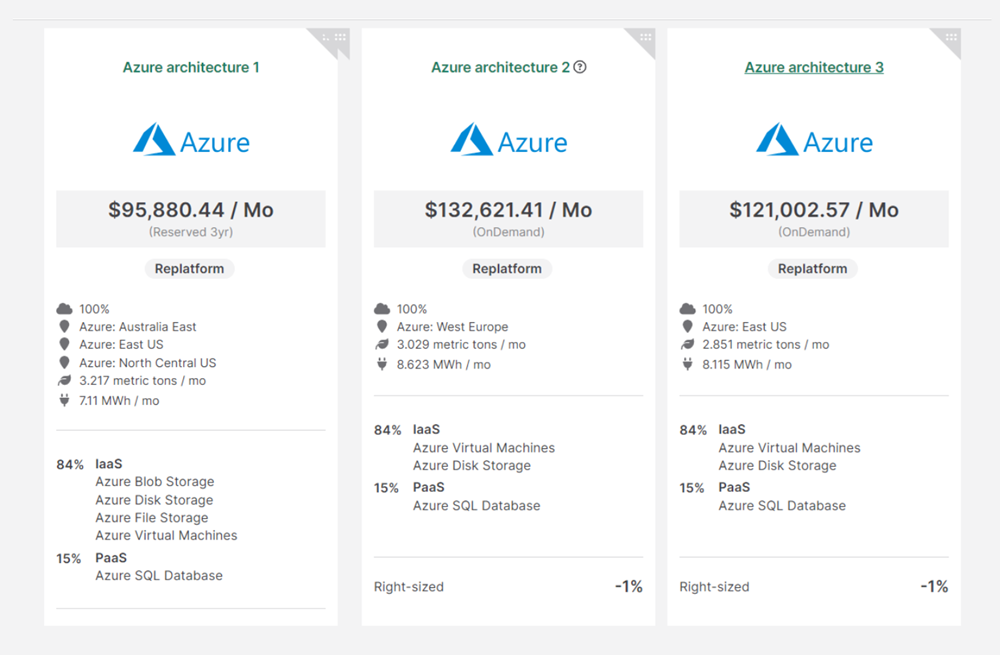Click the Azure logo on architecture 1 card
1000x655 pixels.
point(191,140)
